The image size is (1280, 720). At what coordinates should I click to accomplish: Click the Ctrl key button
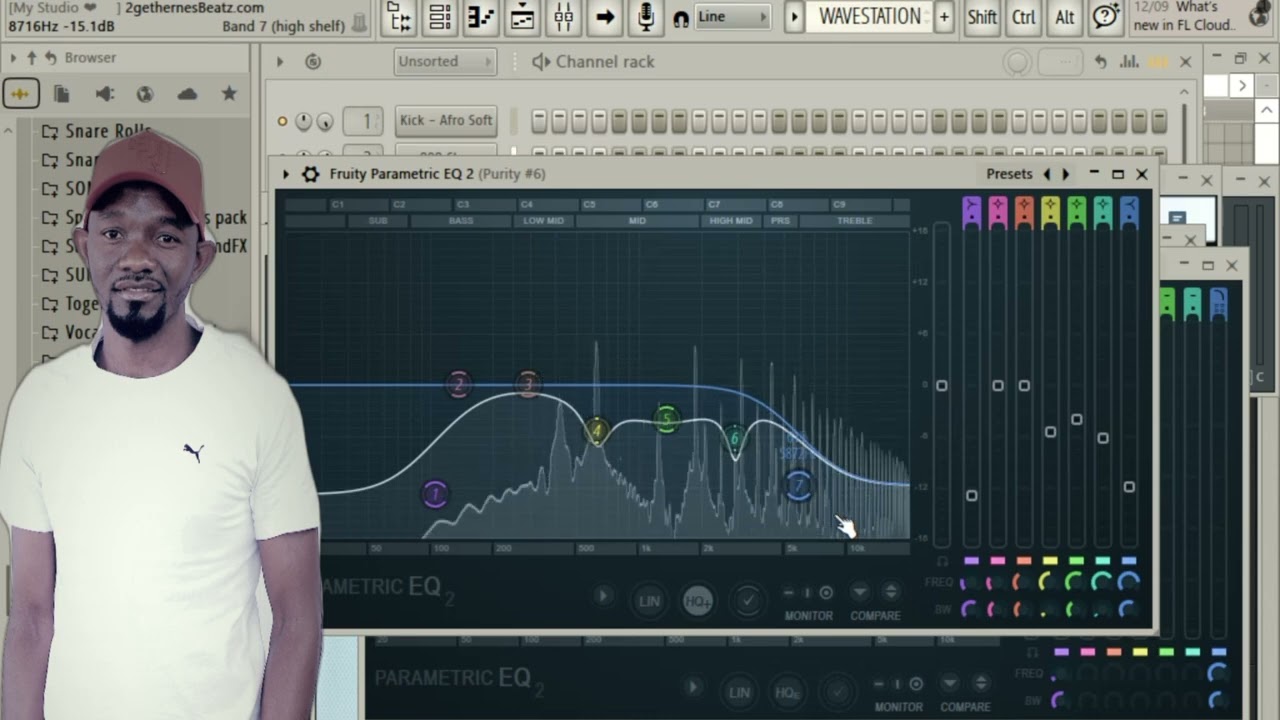[x=1024, y=17]
